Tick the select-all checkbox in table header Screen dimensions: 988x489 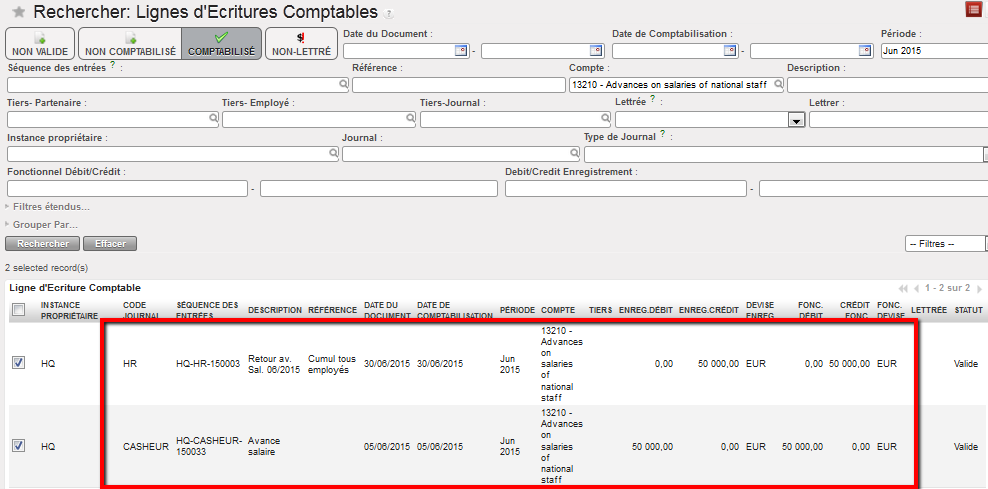[x=18, y=310]
